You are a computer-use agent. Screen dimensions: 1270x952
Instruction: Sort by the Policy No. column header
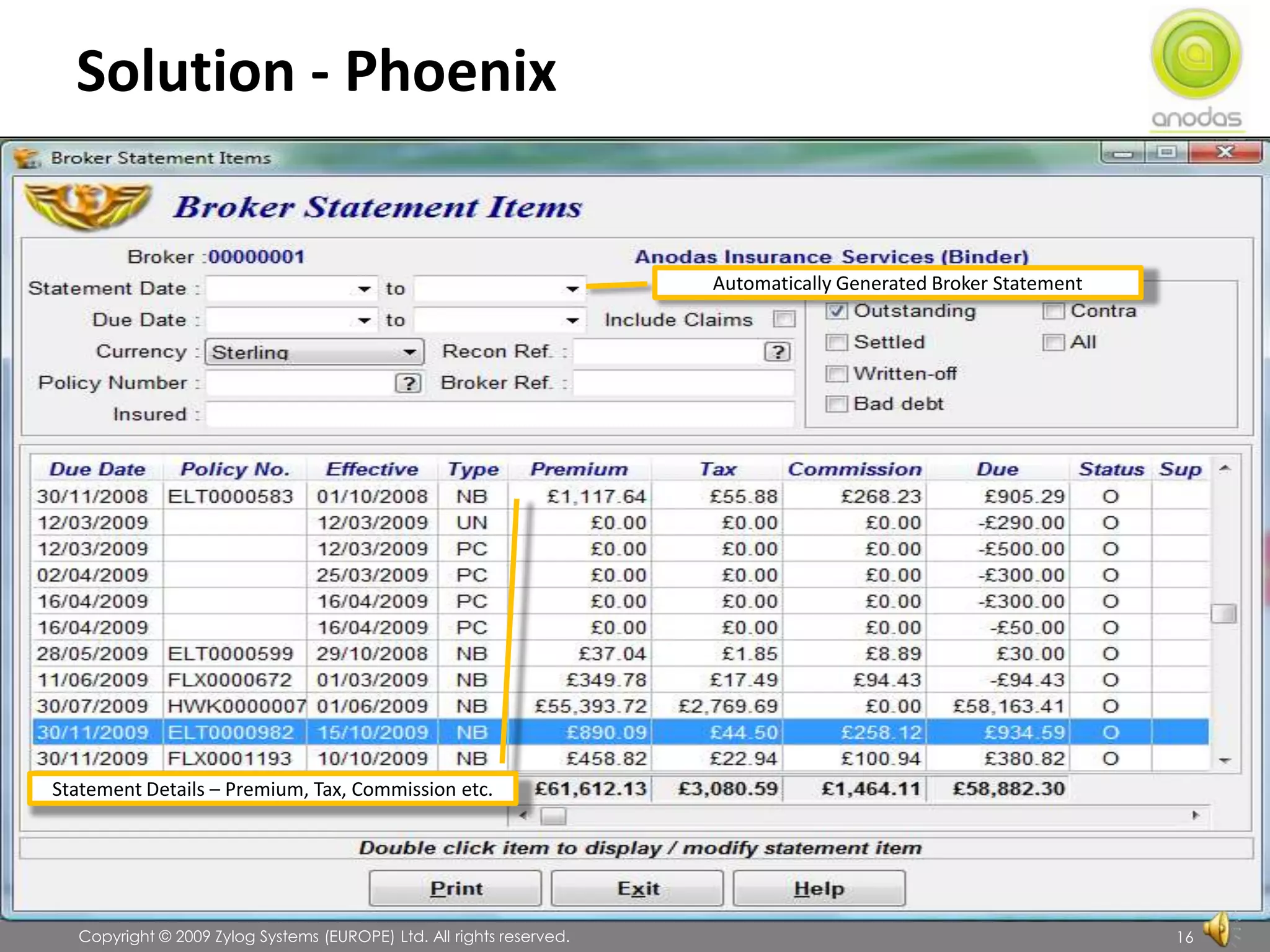[235, 469]
